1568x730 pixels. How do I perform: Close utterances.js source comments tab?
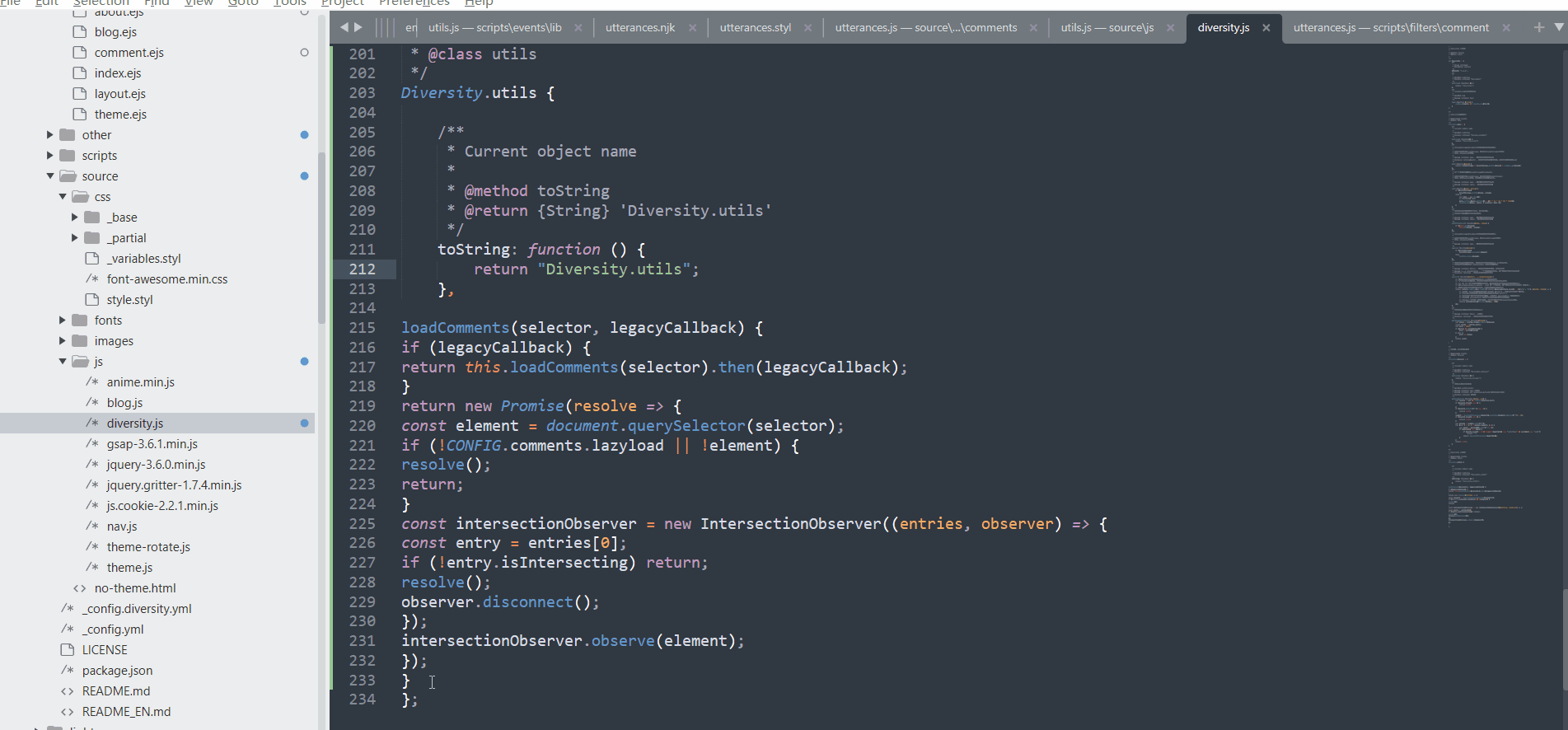(1033, 28)
